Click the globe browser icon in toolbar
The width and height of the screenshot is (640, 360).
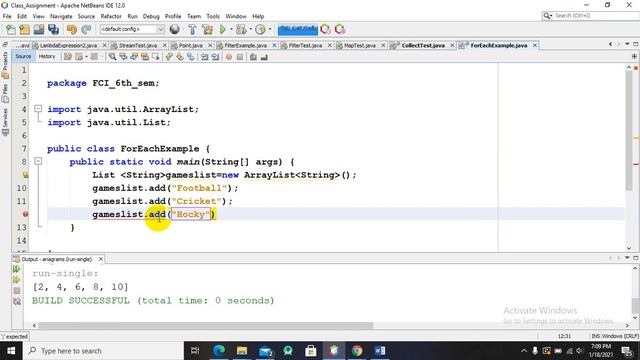[175, 29]
